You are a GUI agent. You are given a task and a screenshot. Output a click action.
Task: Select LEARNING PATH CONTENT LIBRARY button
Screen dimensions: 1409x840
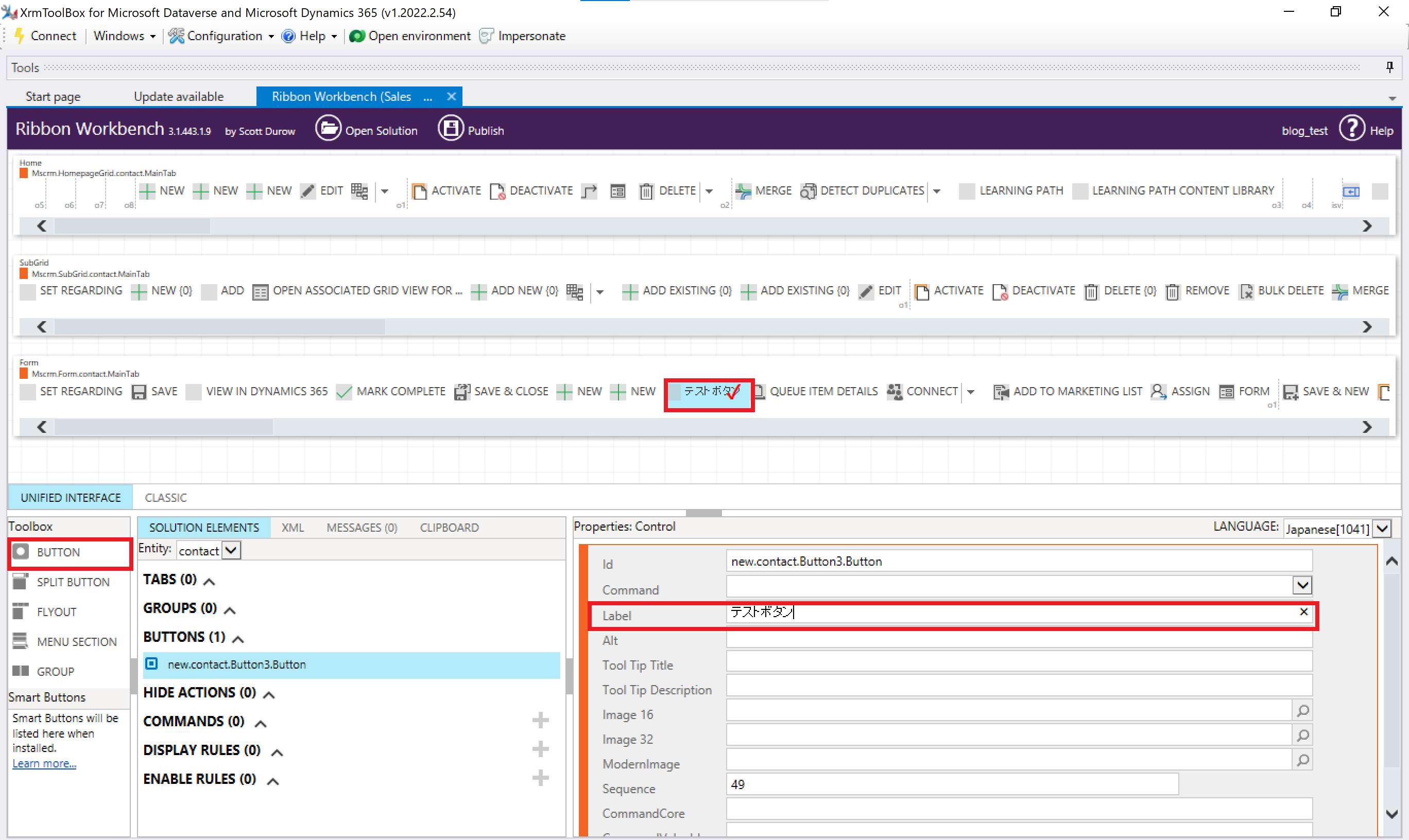1174,191
